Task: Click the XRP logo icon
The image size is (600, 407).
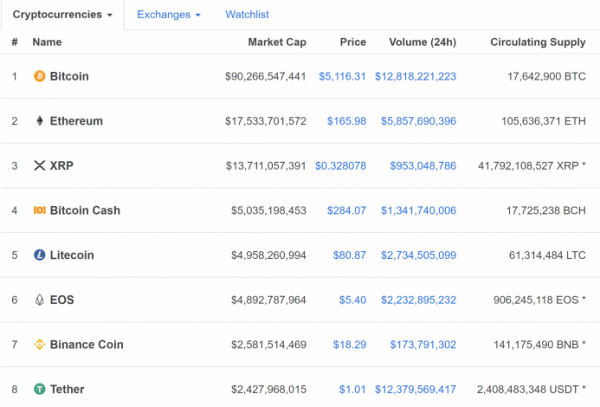Action: click(39, 166)
